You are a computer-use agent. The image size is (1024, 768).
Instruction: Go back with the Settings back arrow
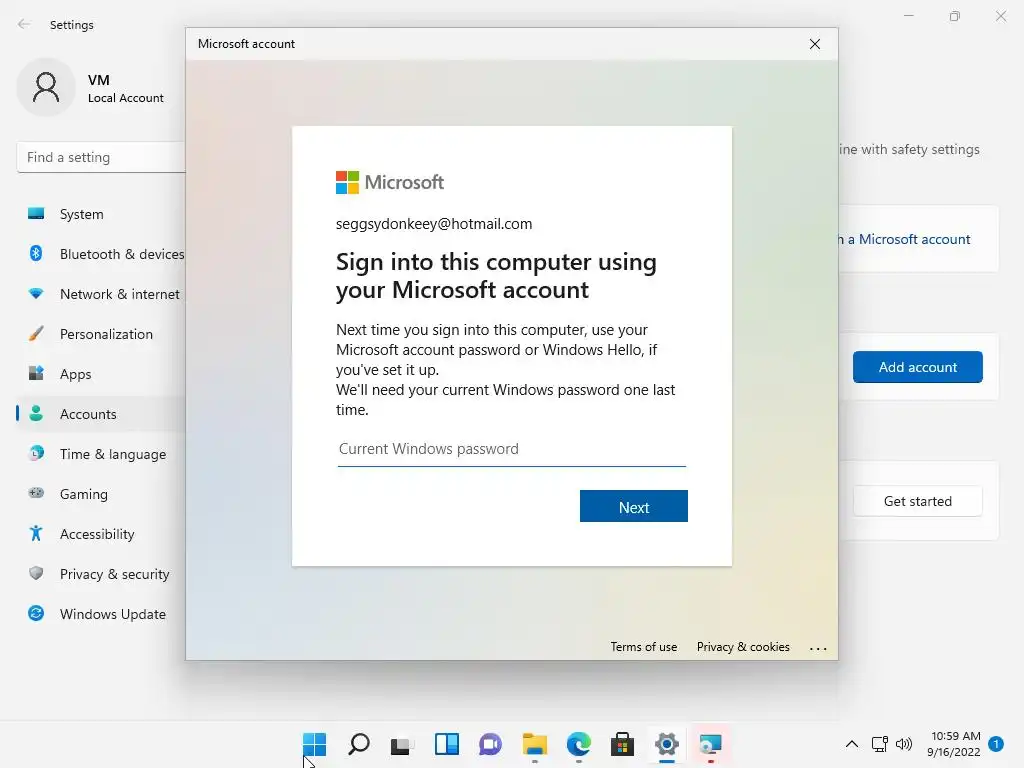tap(24, 24)
